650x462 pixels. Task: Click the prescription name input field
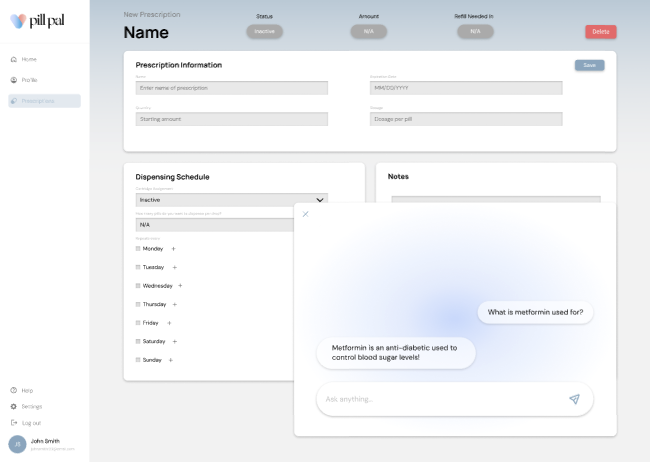tap(231, 88)
